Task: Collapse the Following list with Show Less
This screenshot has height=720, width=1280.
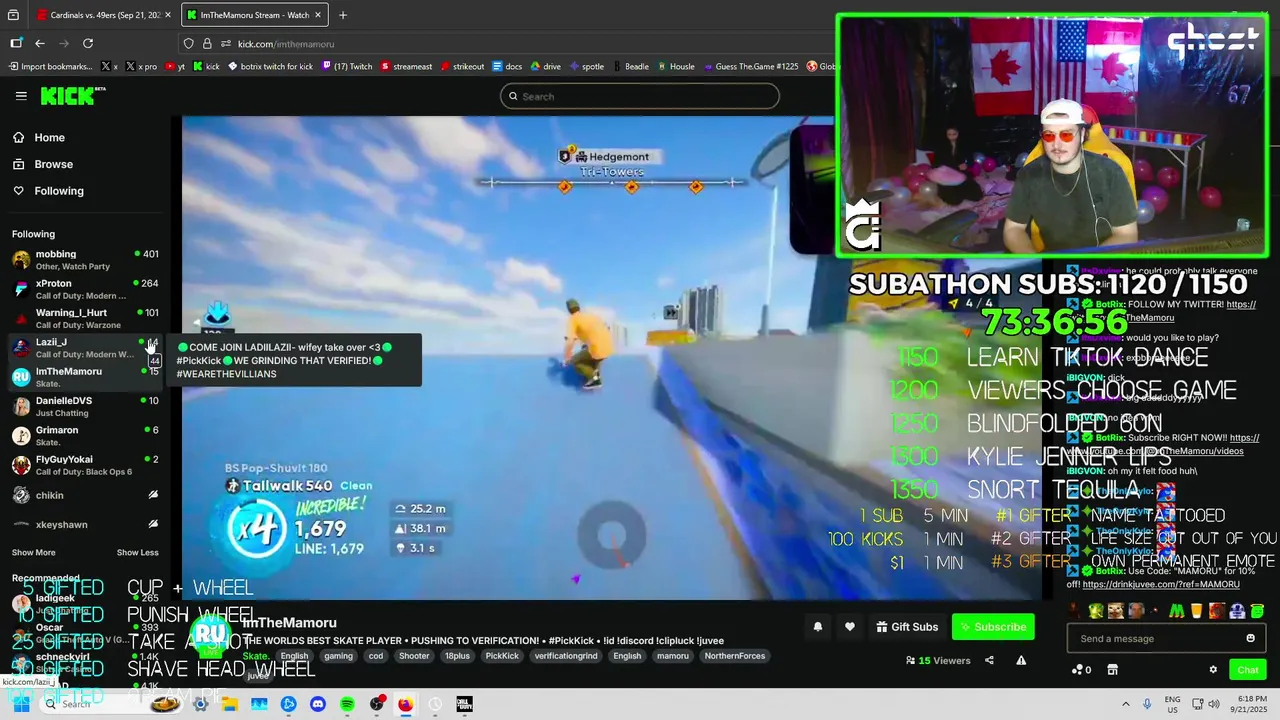Action: [x=137, y=552]
